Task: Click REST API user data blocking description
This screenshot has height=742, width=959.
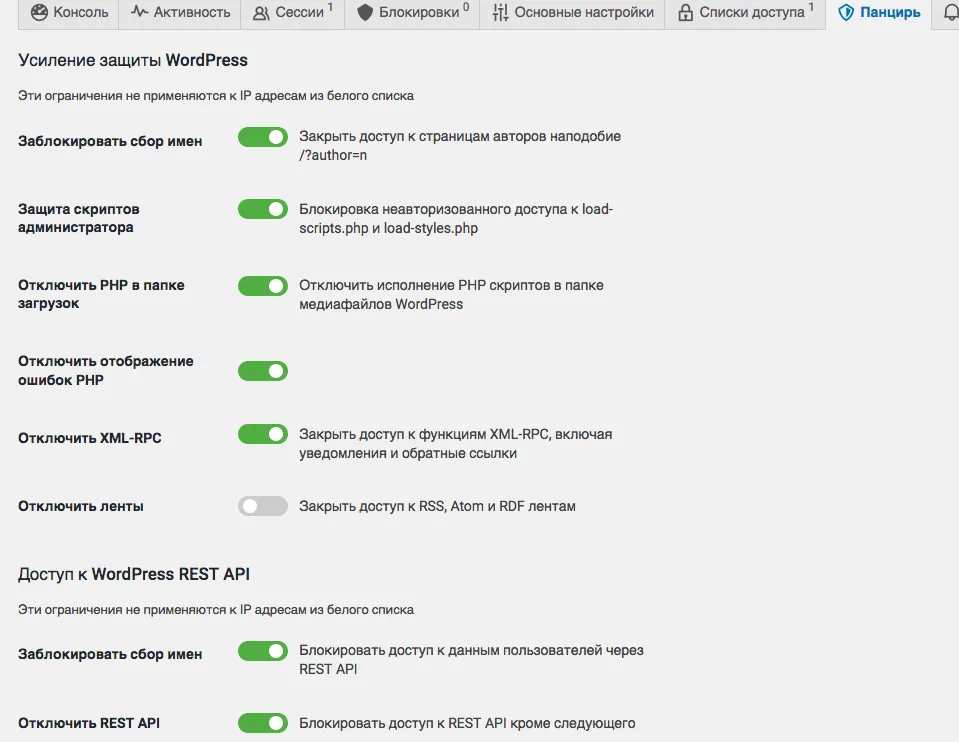Action: coord(471,659)
